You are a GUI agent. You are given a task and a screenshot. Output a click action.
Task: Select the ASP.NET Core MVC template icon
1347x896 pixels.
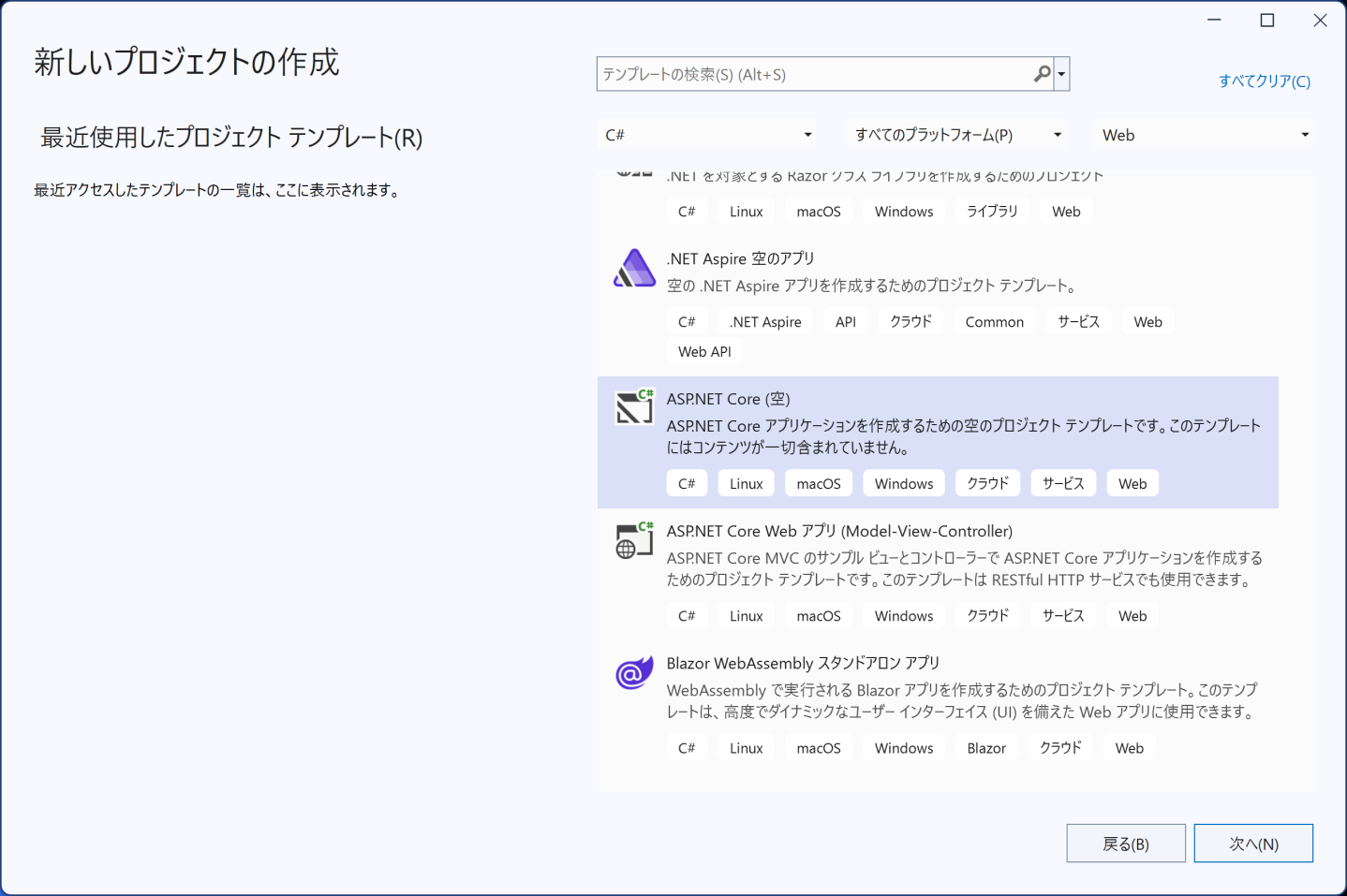click(x=634, y=540)
